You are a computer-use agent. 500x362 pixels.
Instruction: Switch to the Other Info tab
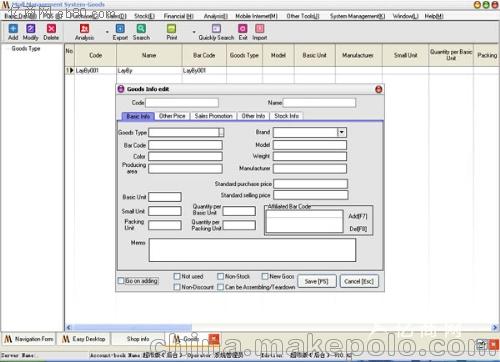(253, 116)
